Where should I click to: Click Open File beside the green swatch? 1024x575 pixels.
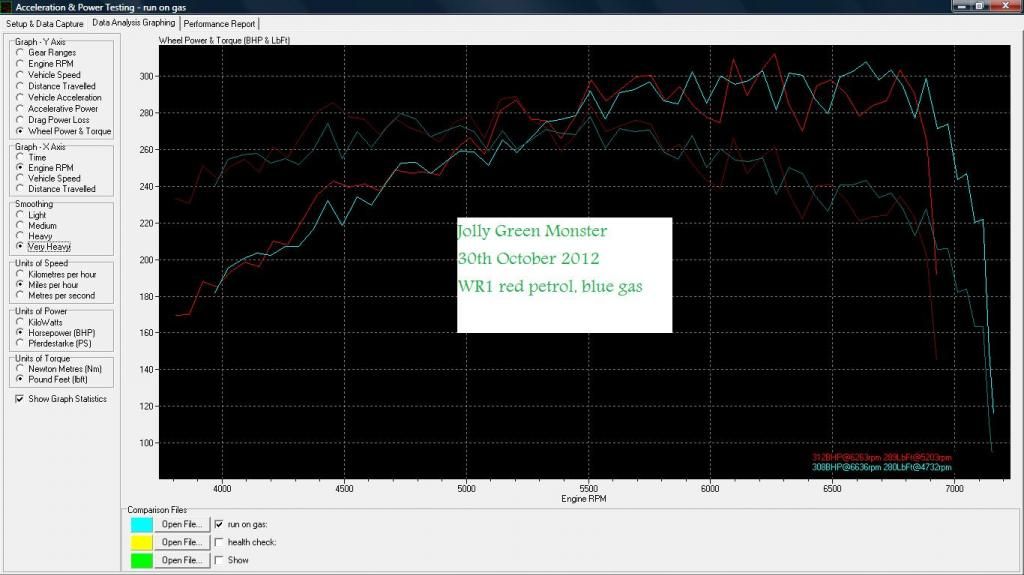(x=182, y=560)
